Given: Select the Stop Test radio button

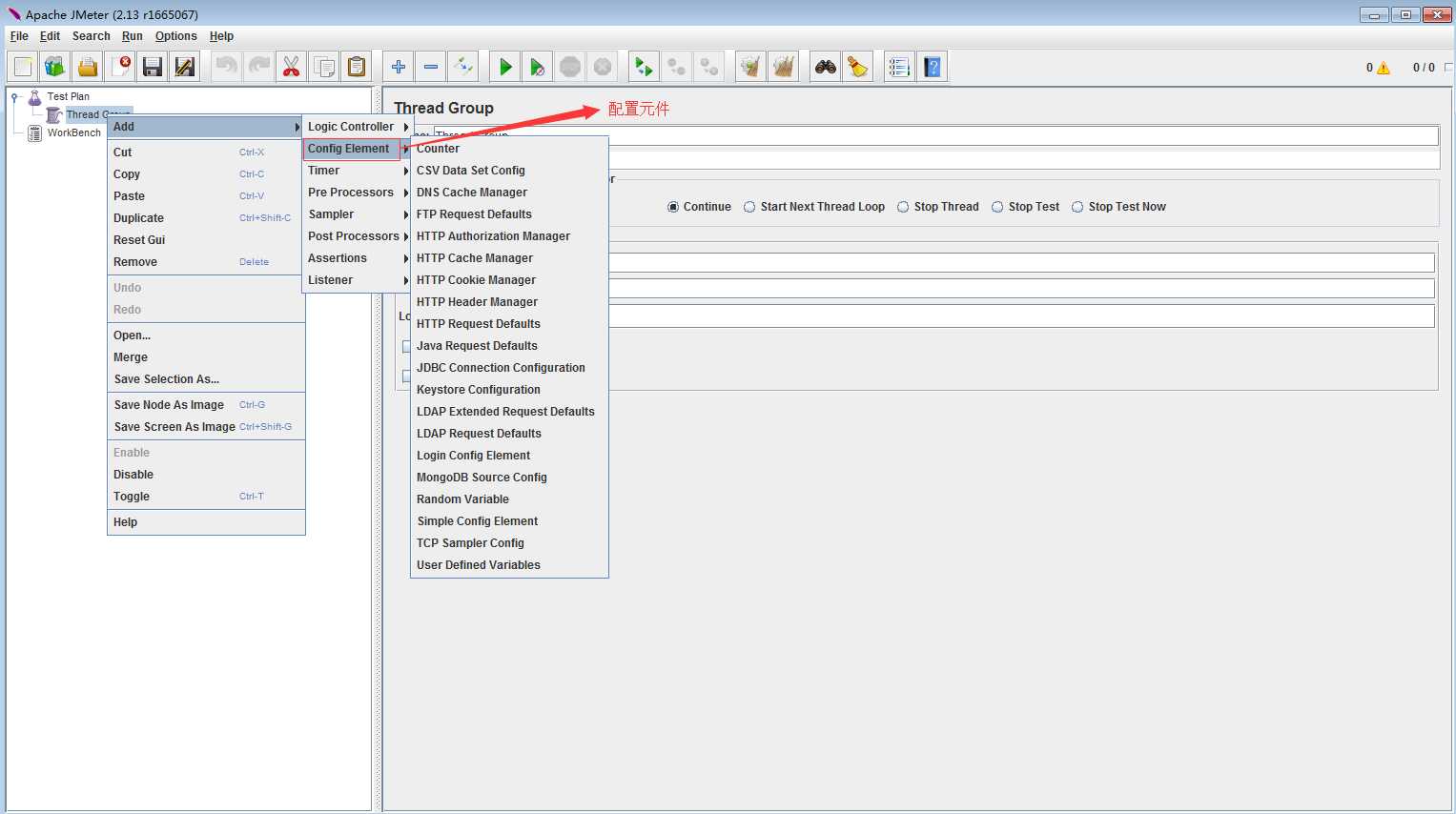Looking at the screenshot, I should tap(997, 207).
